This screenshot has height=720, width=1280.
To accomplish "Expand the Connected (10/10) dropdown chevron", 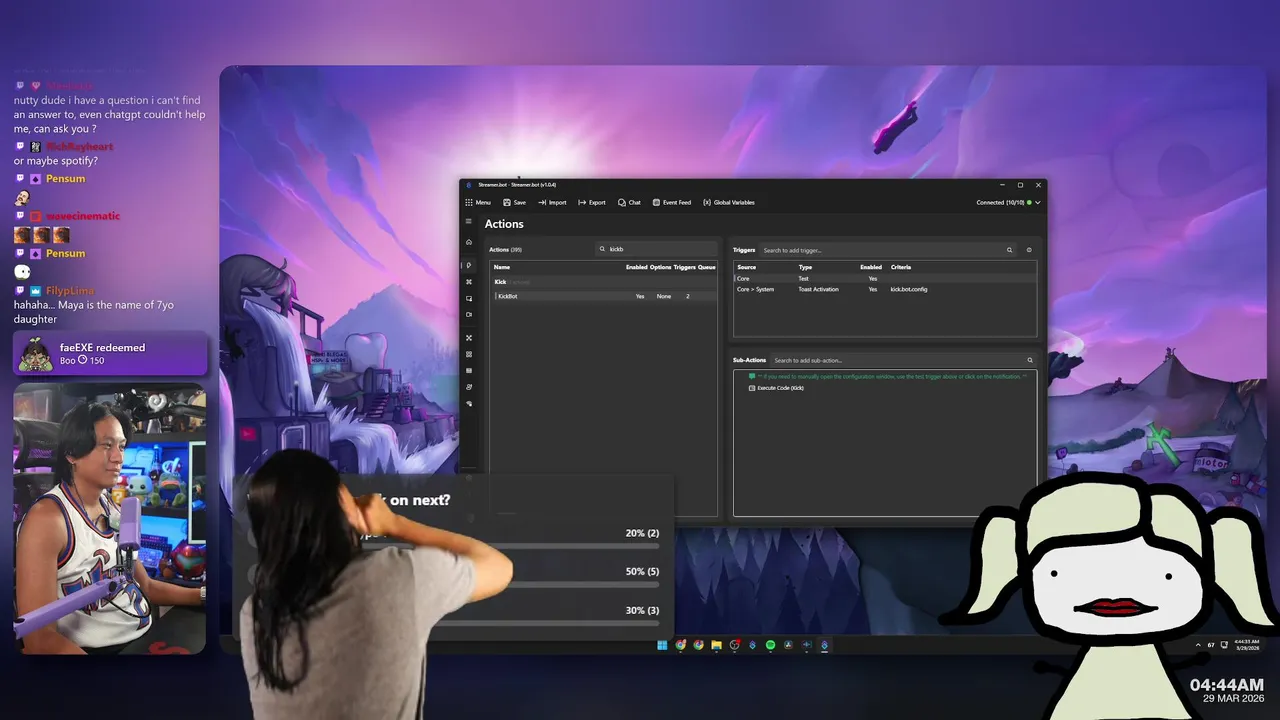I will pos(1038,202).
